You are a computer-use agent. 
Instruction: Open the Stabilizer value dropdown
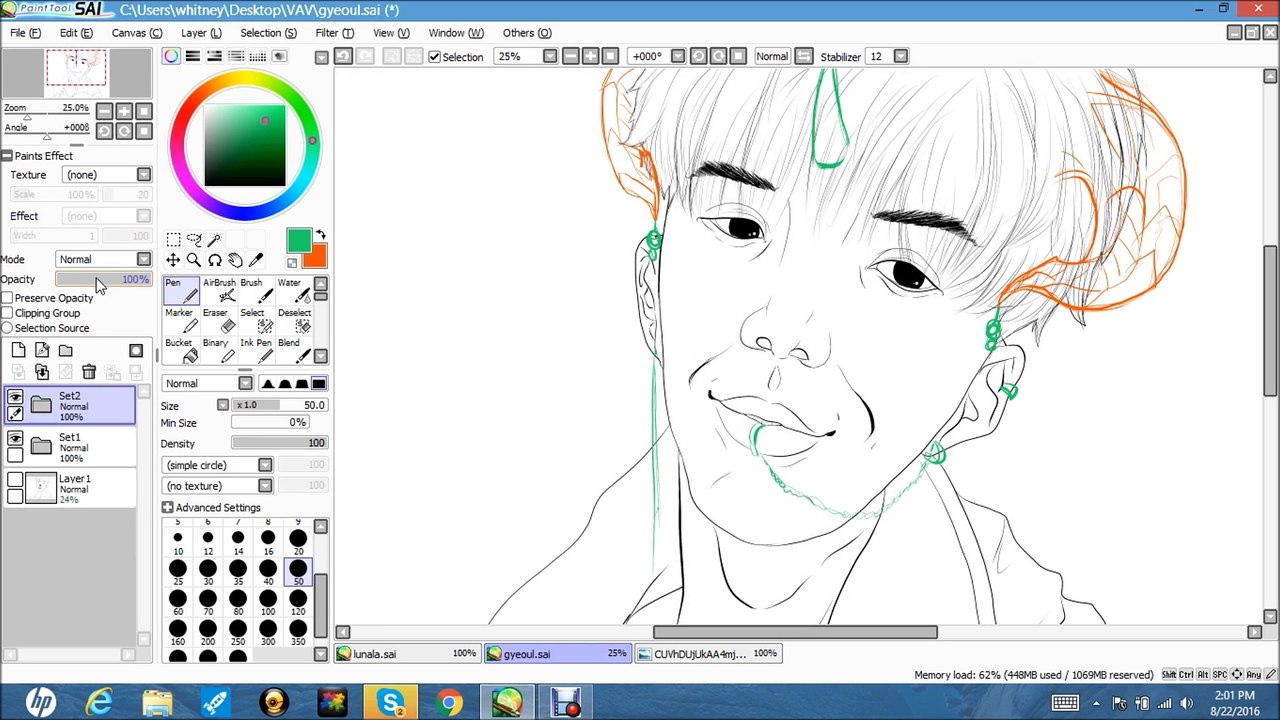coord(900,56)
